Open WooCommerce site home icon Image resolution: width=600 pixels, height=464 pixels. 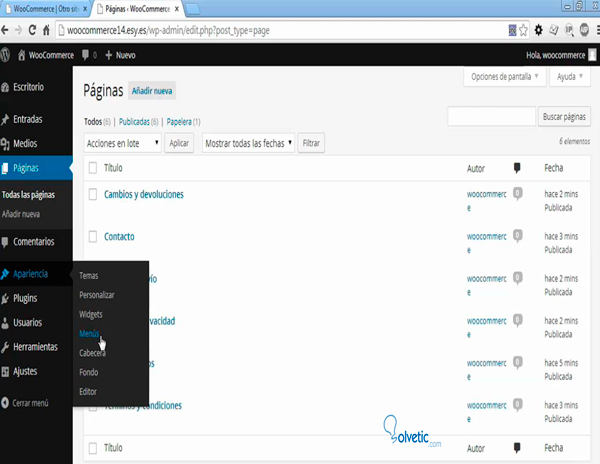(x=22, y=55)
